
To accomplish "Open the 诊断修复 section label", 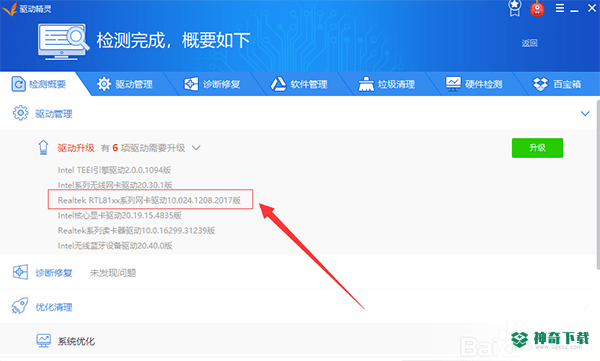I will click(54, 273).
